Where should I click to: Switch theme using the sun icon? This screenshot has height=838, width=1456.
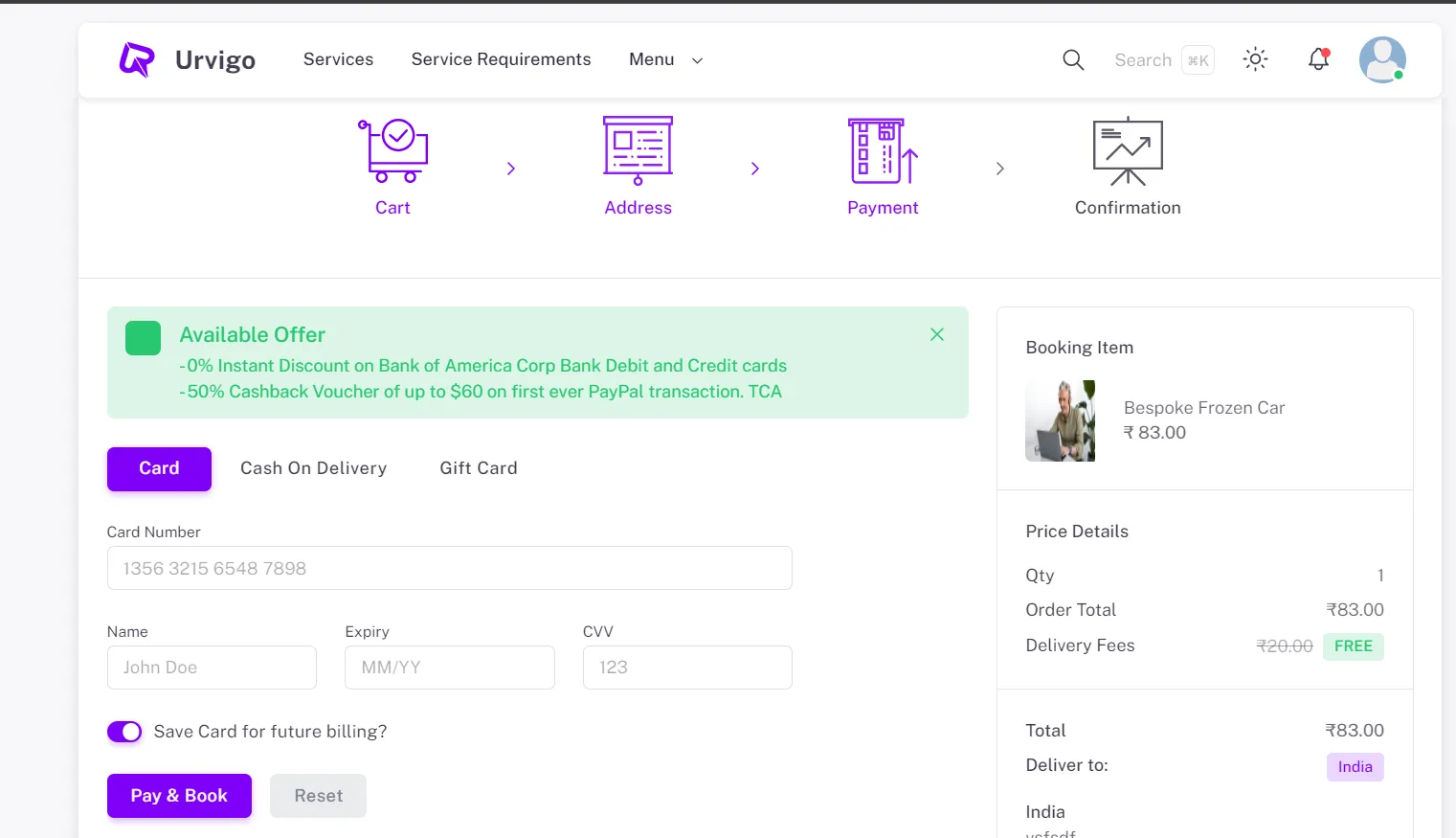pos(1255,59)
